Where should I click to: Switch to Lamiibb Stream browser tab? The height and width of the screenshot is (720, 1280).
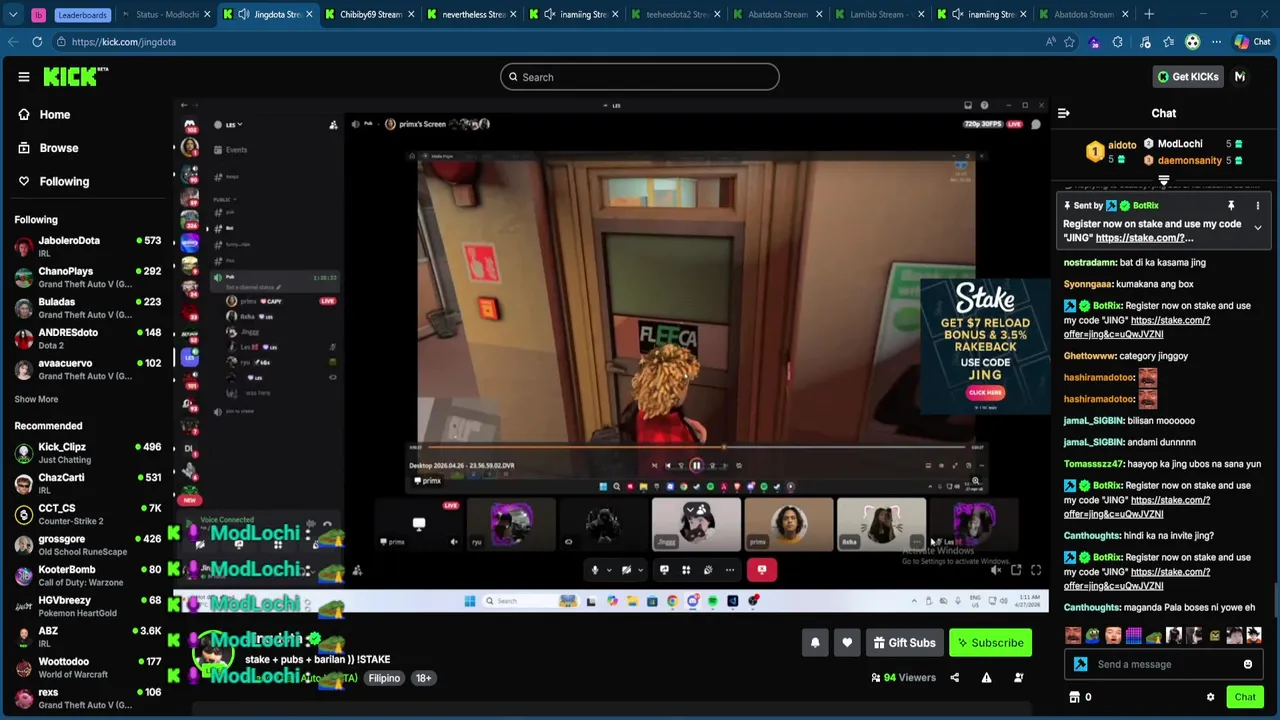point(881,14)
